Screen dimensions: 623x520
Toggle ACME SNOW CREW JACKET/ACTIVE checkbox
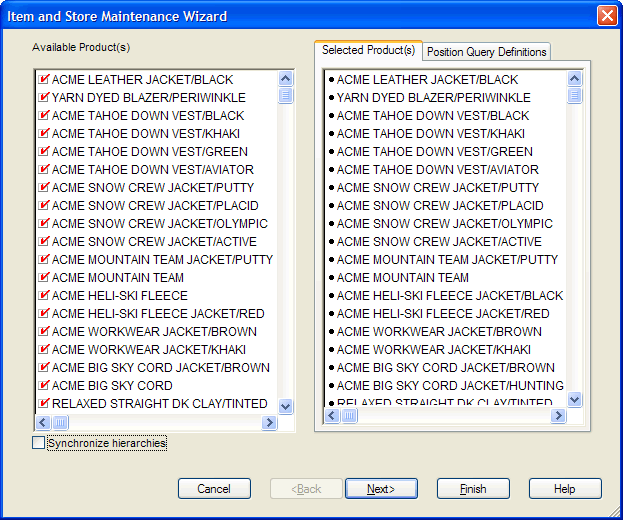[x=44, y=242]
